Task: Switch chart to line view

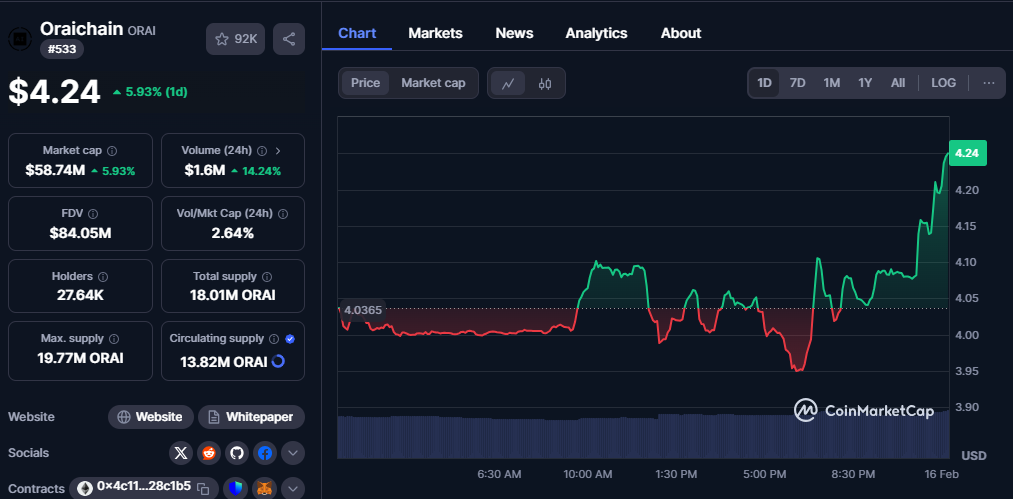Action: (508, 83)
